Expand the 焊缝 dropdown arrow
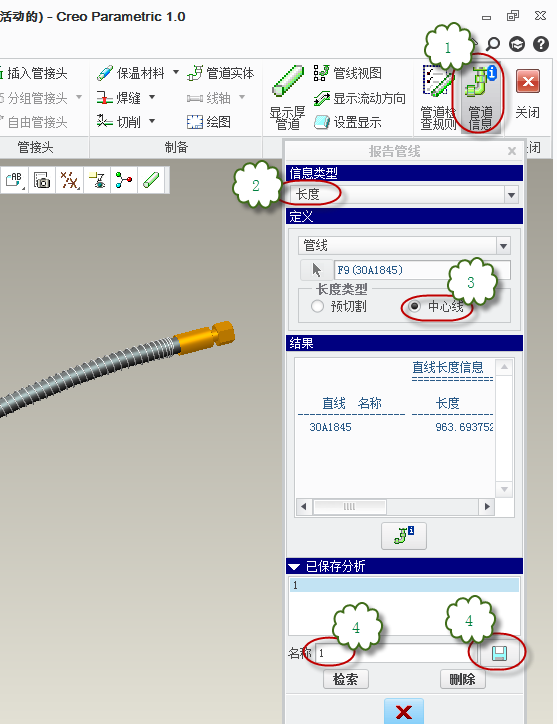The width and height of the screenshot is (557, 724). (152, 97)
